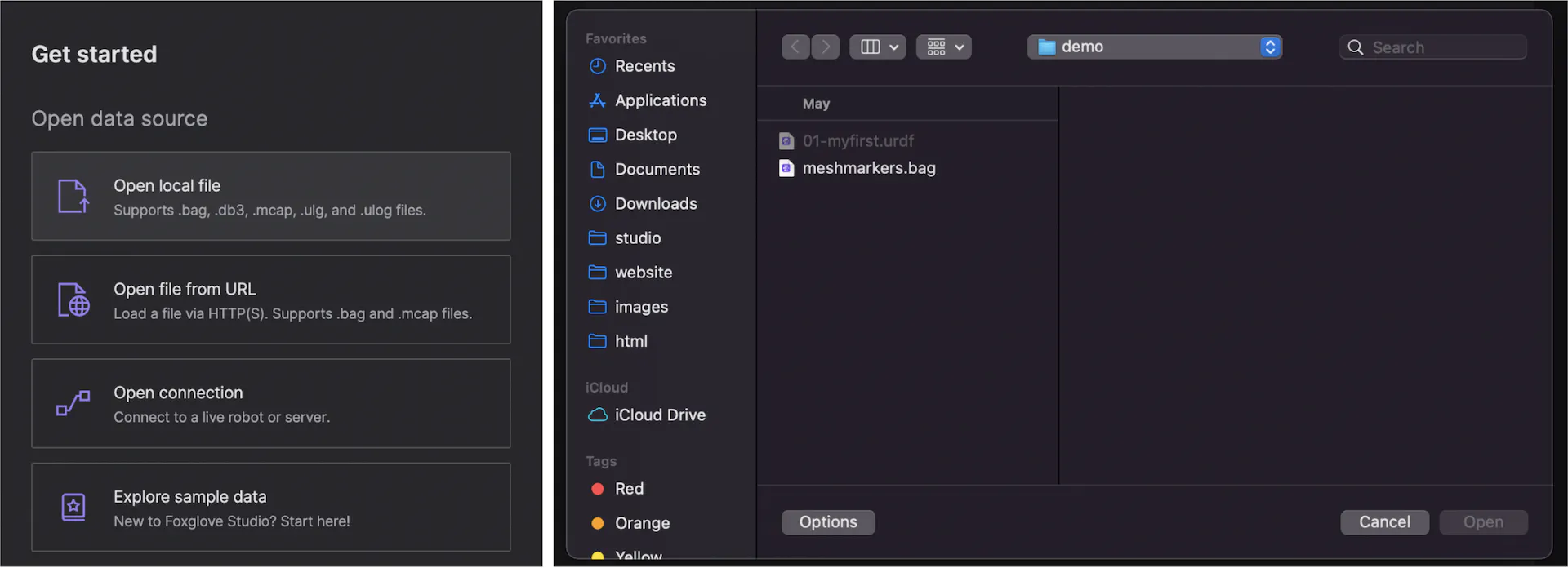Select the Open file from URL card
The height and width of the screenshot is (568, 1568).
tap(271, 300)
